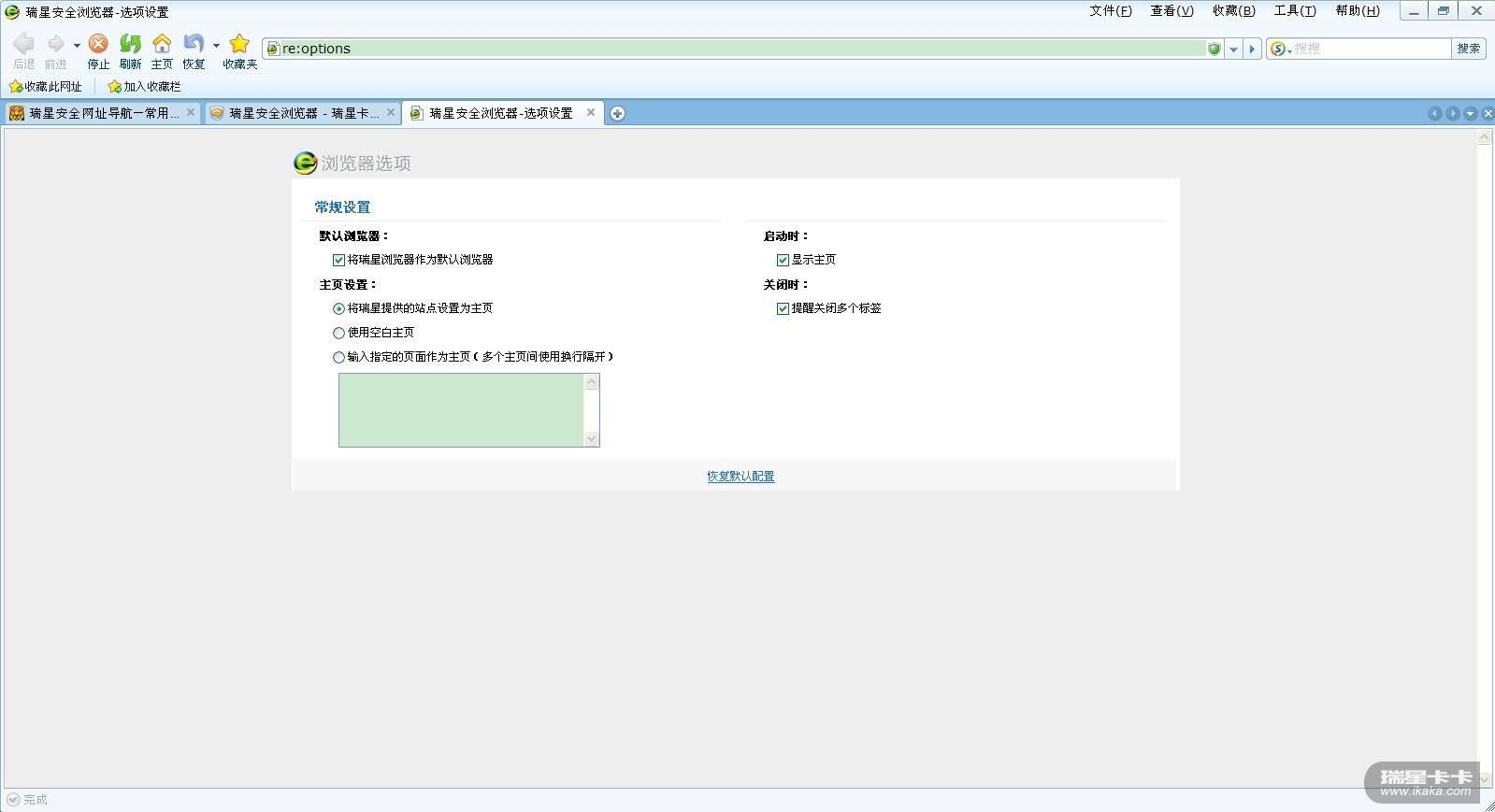Click the 搜搜 search input box
The width and height of the screenshot is (1495, 812).
pos(1372,49)
